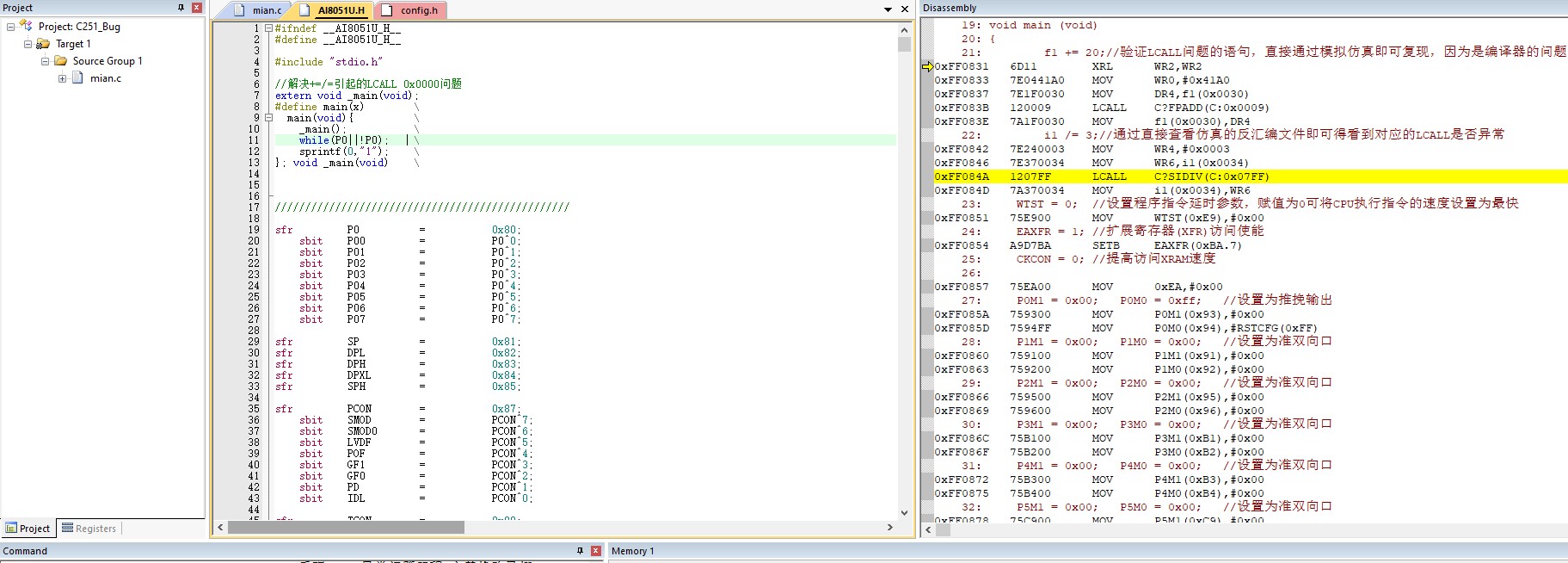Click editor vertical scrollbar down arrow
The image size is (1568, 563).
tap(904, 513)
